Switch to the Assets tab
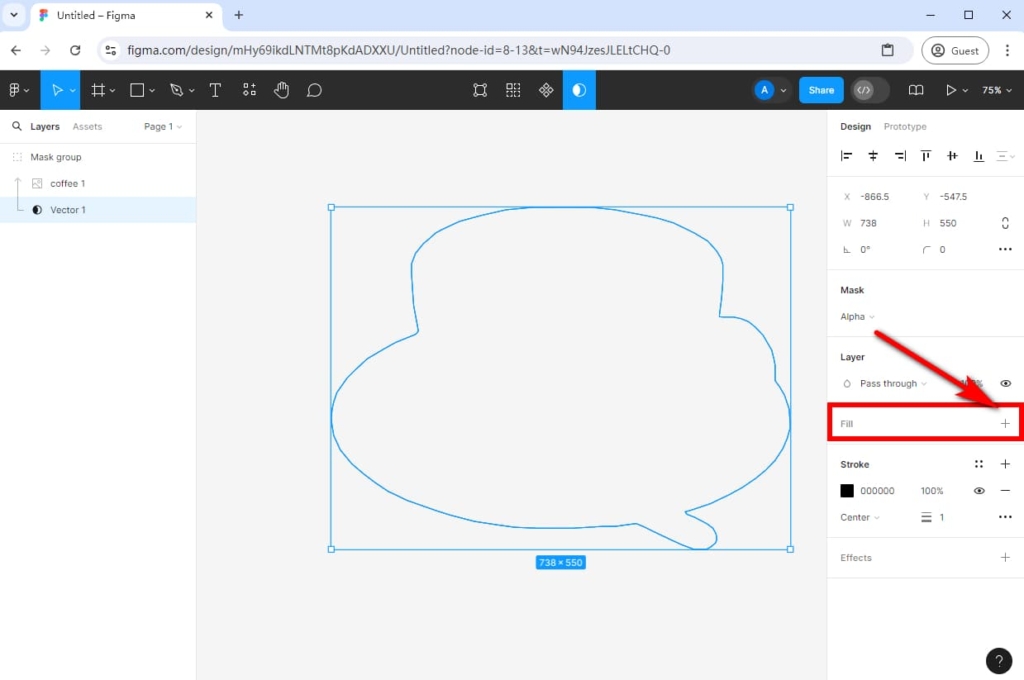1024x680 pixels. pyautogui.click(x=88, y=126)
